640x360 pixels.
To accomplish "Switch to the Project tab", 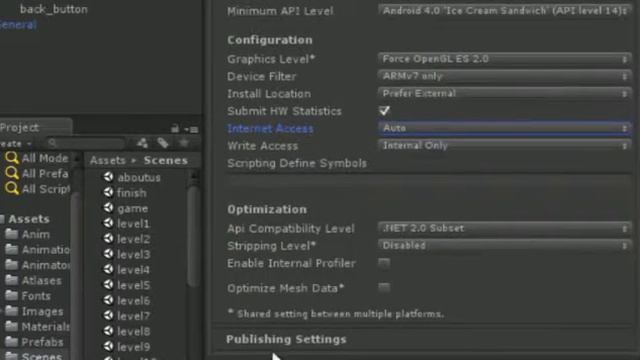I will [x=35, y=127].
